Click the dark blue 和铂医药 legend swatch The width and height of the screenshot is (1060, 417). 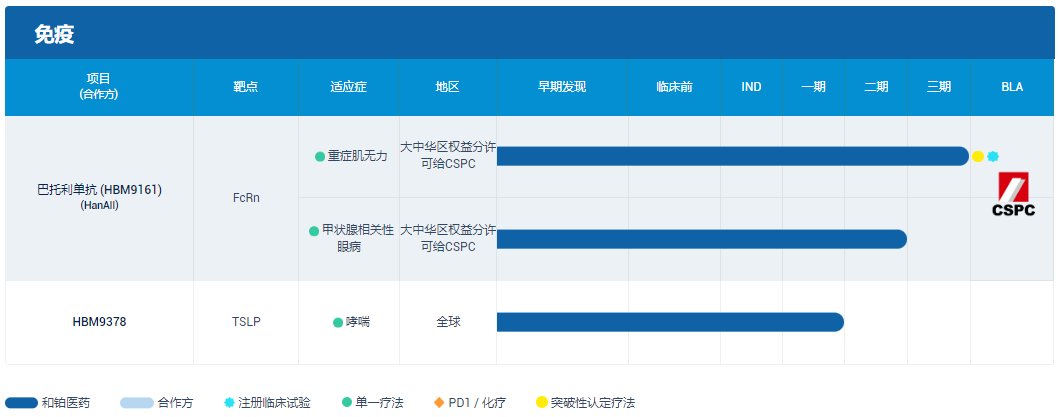[21, 403]
